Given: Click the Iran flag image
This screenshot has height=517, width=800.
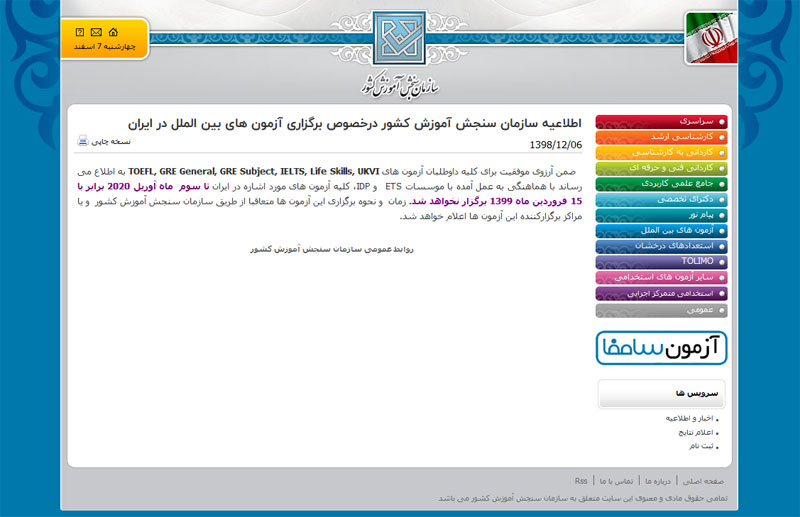Looking at the screenshot, I should (x=711, y=38).
